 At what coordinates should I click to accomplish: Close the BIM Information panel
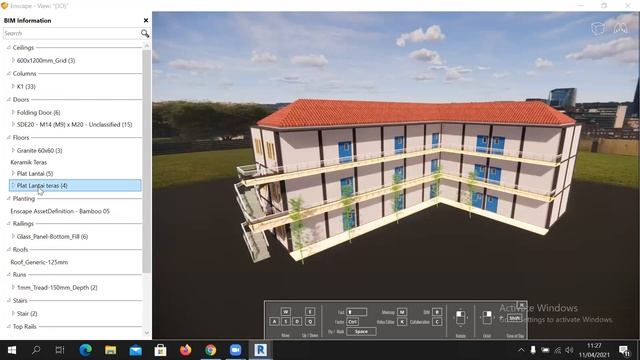146,20
